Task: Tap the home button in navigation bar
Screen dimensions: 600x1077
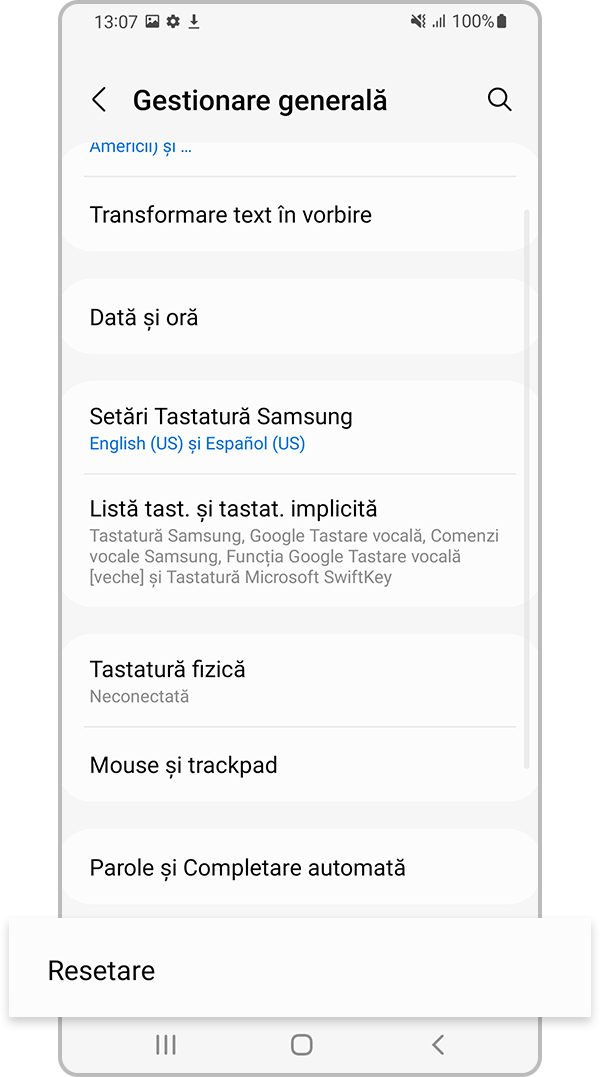Action: [x=300, y=1044]
